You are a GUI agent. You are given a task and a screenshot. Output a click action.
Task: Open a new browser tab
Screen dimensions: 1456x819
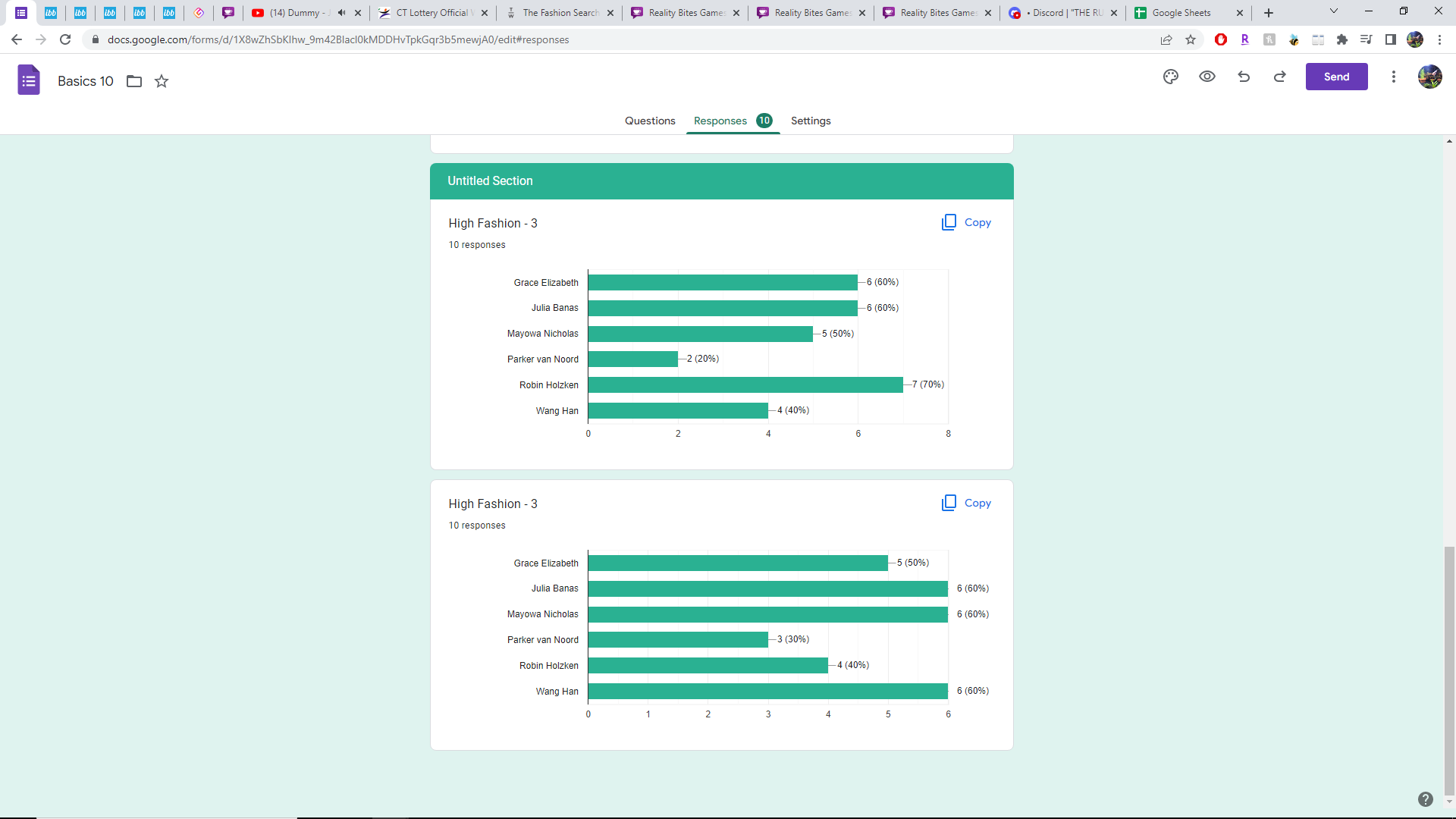click(x=1269, y=13)
